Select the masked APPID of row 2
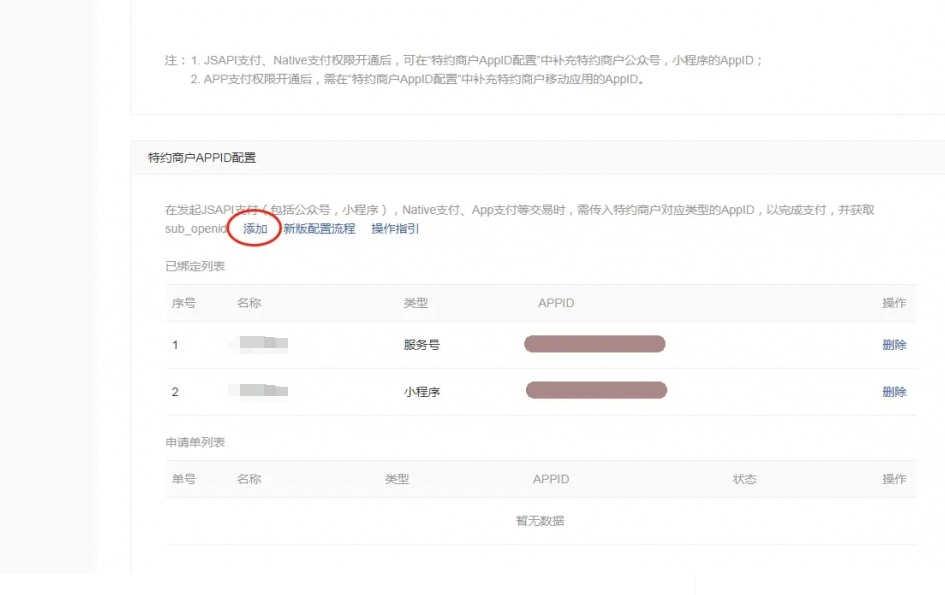Image resolution: width=945 pixels, height=595 pixels. click(x=594, y=391)
